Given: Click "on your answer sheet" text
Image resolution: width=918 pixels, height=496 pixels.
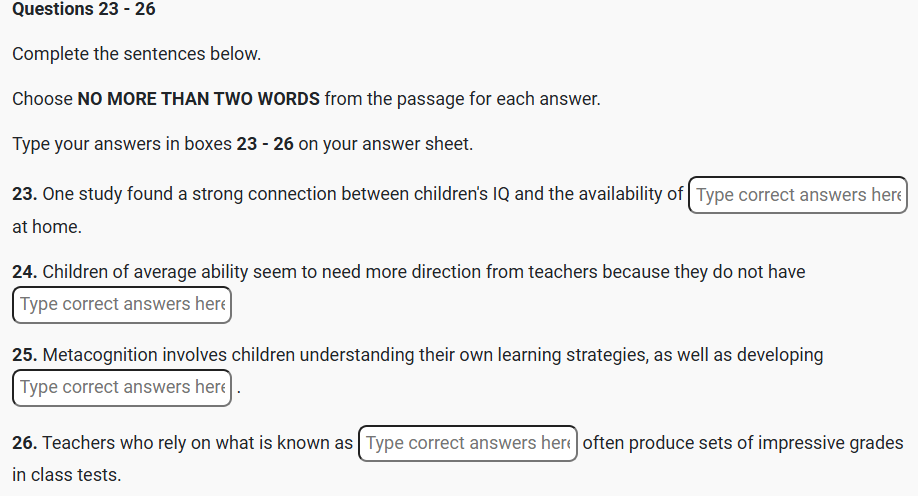Looking at the screenshot, I should point(385,144).
